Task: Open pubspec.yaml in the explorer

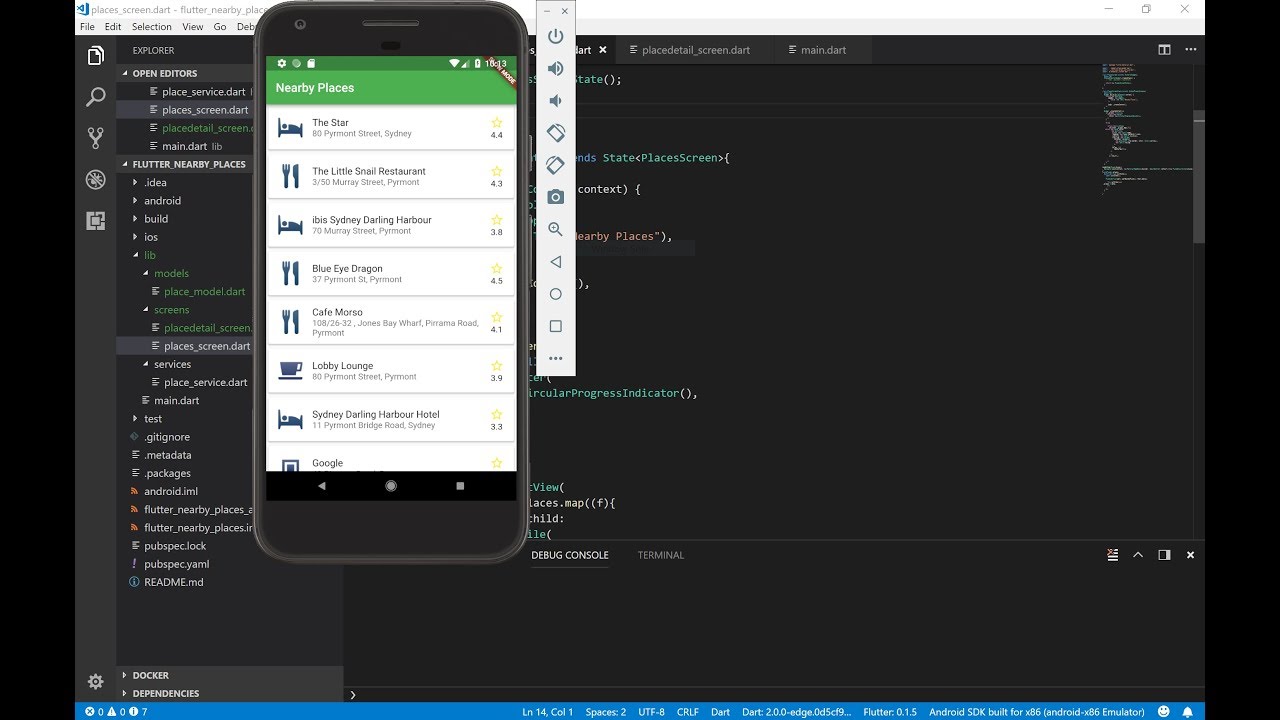Action: [x=175, y=564]
